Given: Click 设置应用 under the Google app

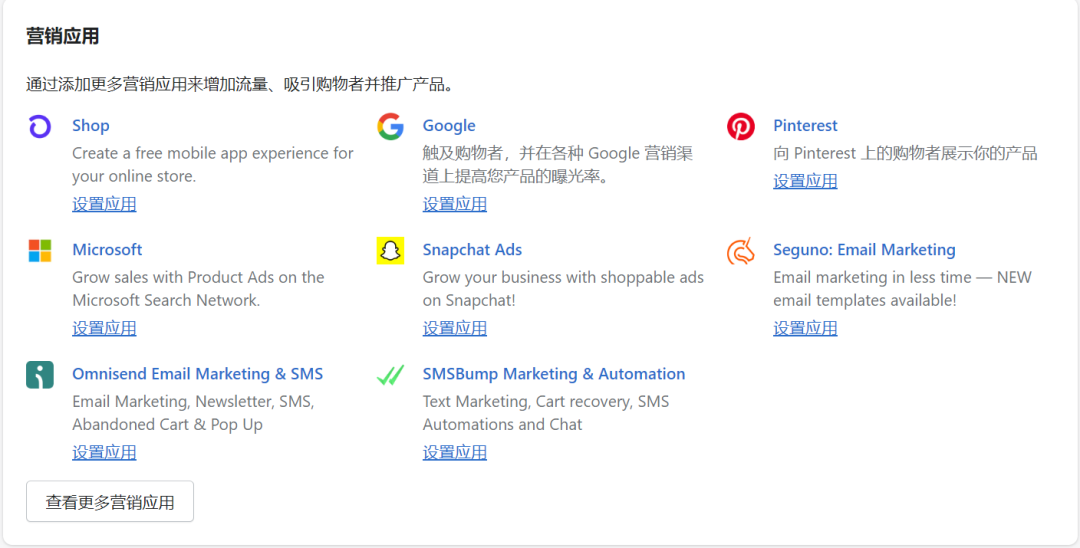Looking at the screenshot, I should [x=455, y=204].
